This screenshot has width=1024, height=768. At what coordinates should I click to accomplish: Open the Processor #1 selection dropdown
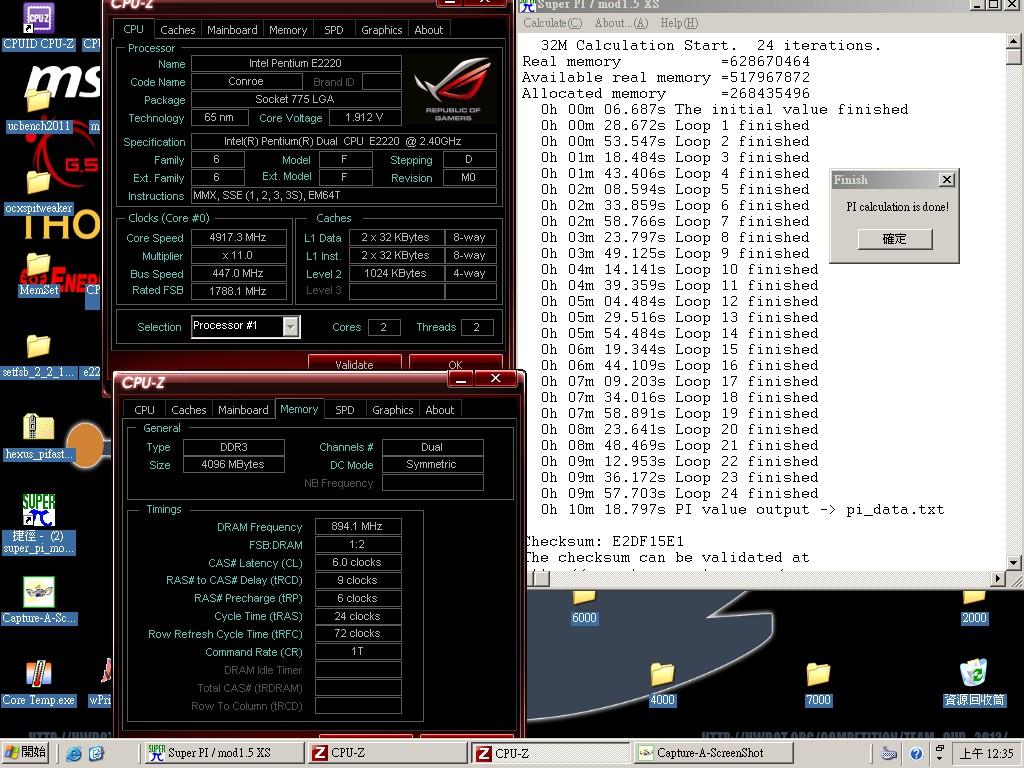[291, 326]
